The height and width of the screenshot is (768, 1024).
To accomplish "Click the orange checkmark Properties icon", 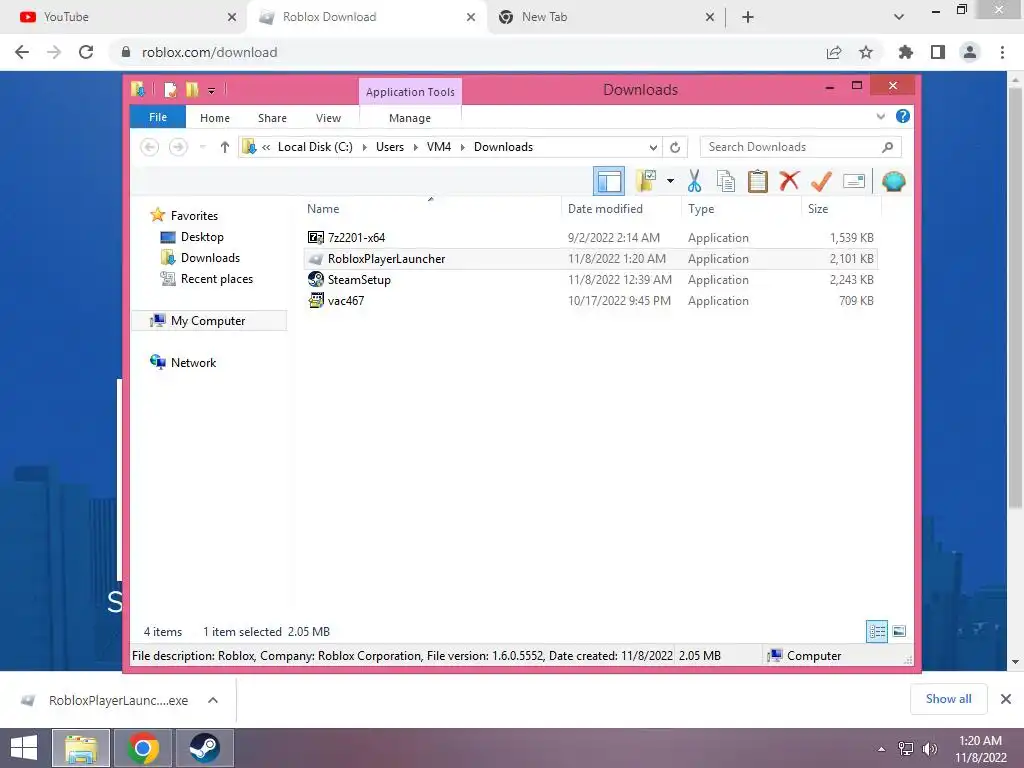I will [x=821, y=181].
